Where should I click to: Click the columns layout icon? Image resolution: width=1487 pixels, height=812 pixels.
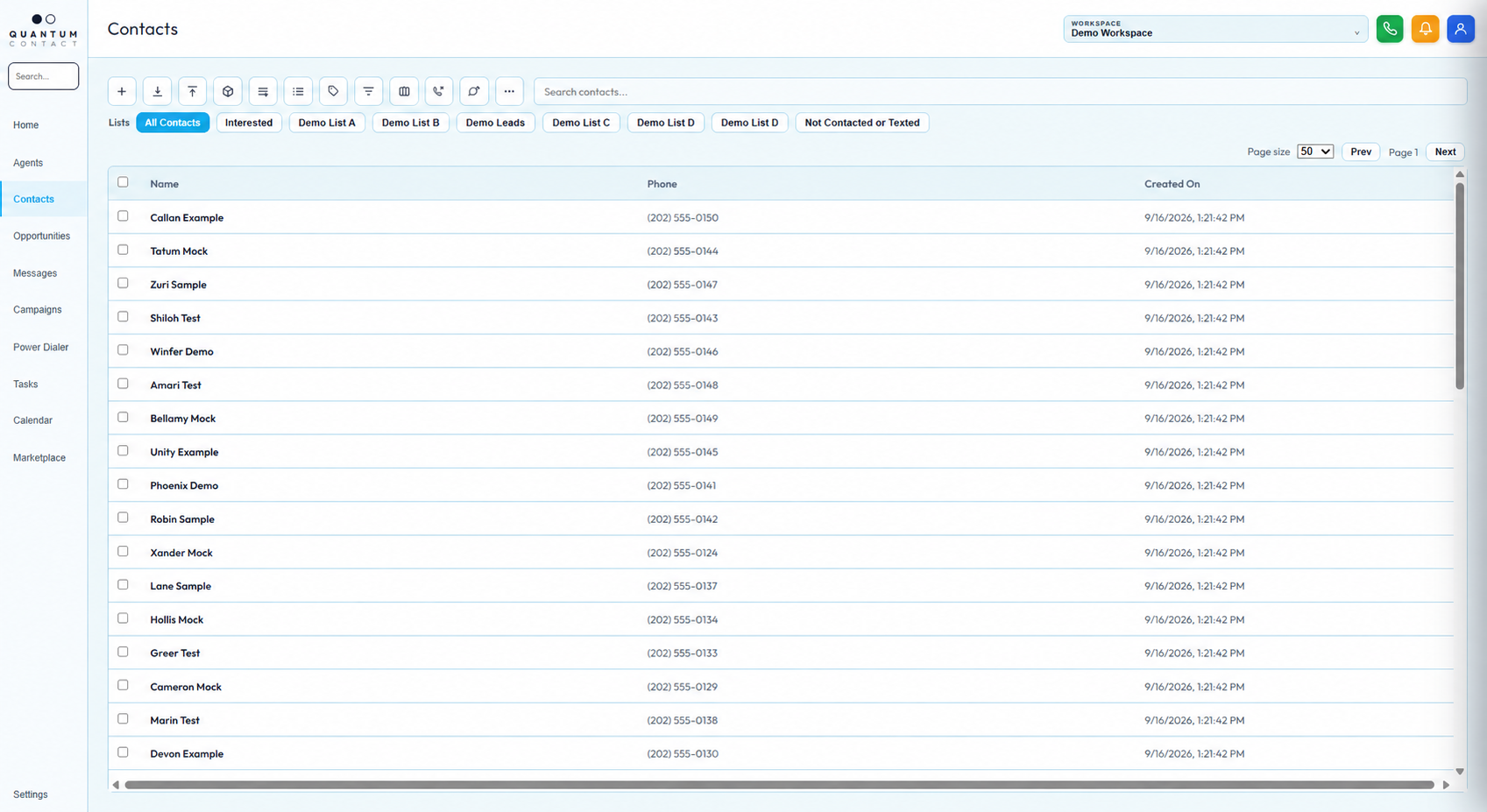pos(404,91)
